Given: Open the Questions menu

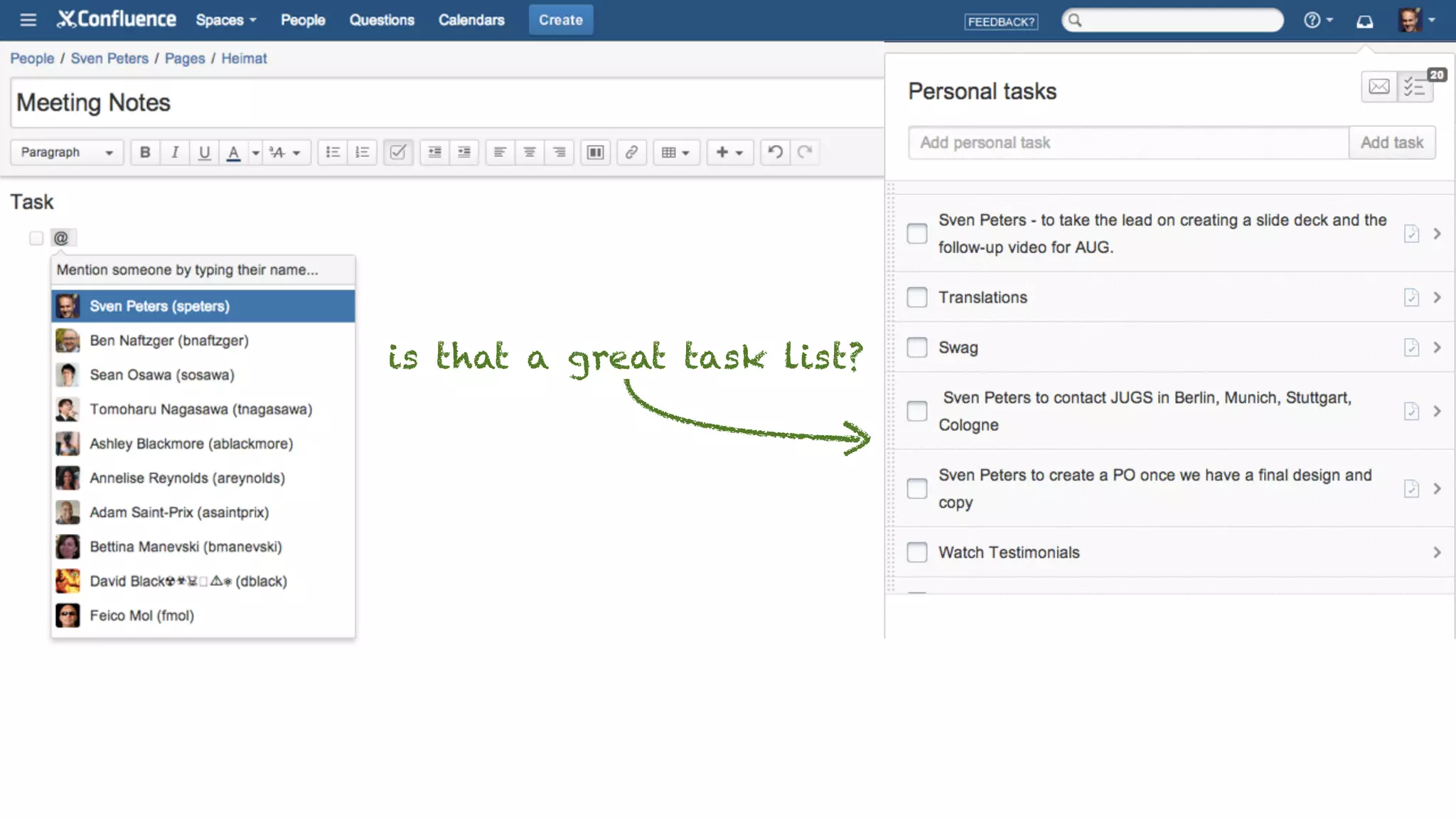Looking at the screenshot, I should pyautogui.click(x=382, y=20).
